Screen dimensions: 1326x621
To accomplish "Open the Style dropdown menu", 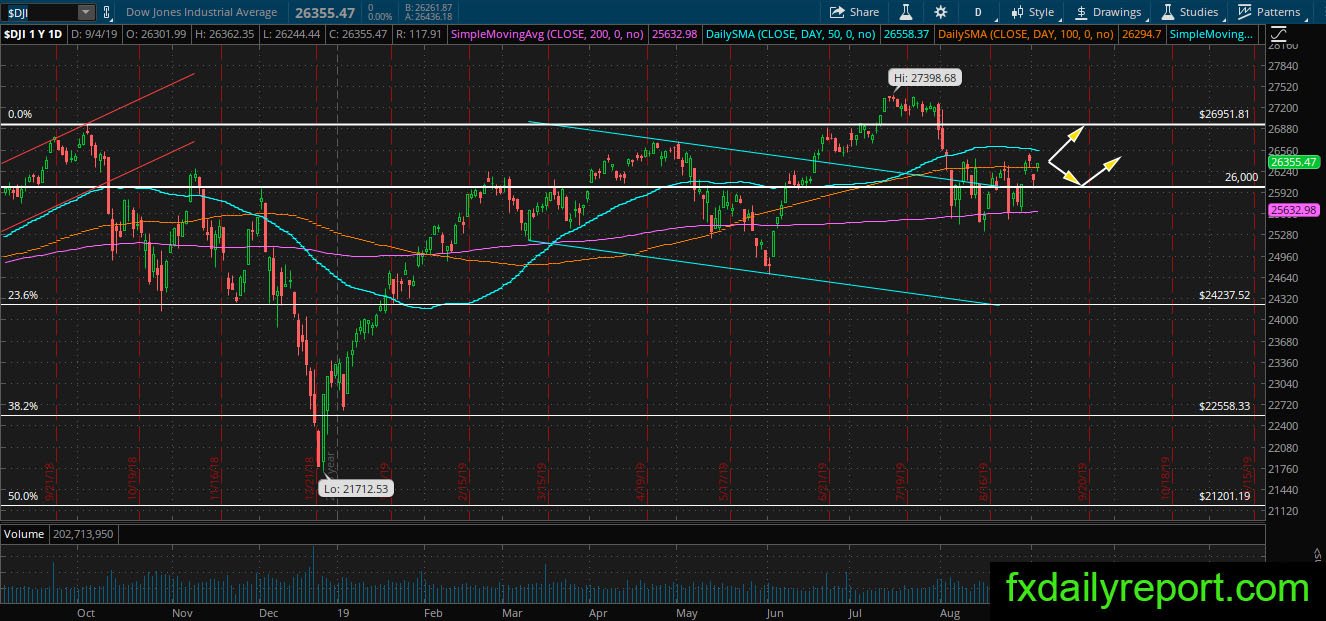I will click(1033, 12).
